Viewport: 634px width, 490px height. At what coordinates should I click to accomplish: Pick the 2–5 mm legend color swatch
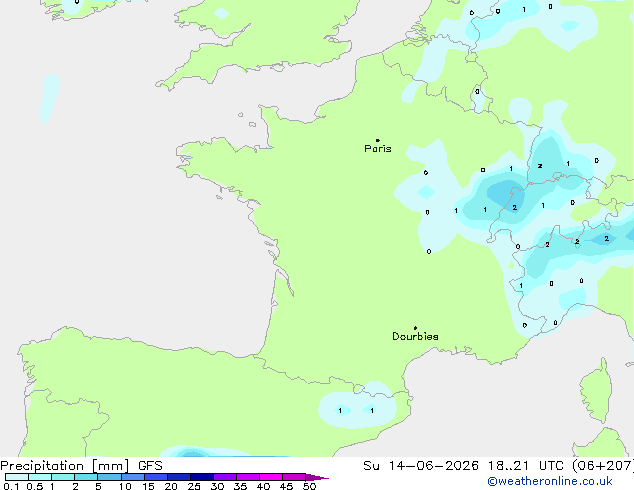click(x=86, y=477)
